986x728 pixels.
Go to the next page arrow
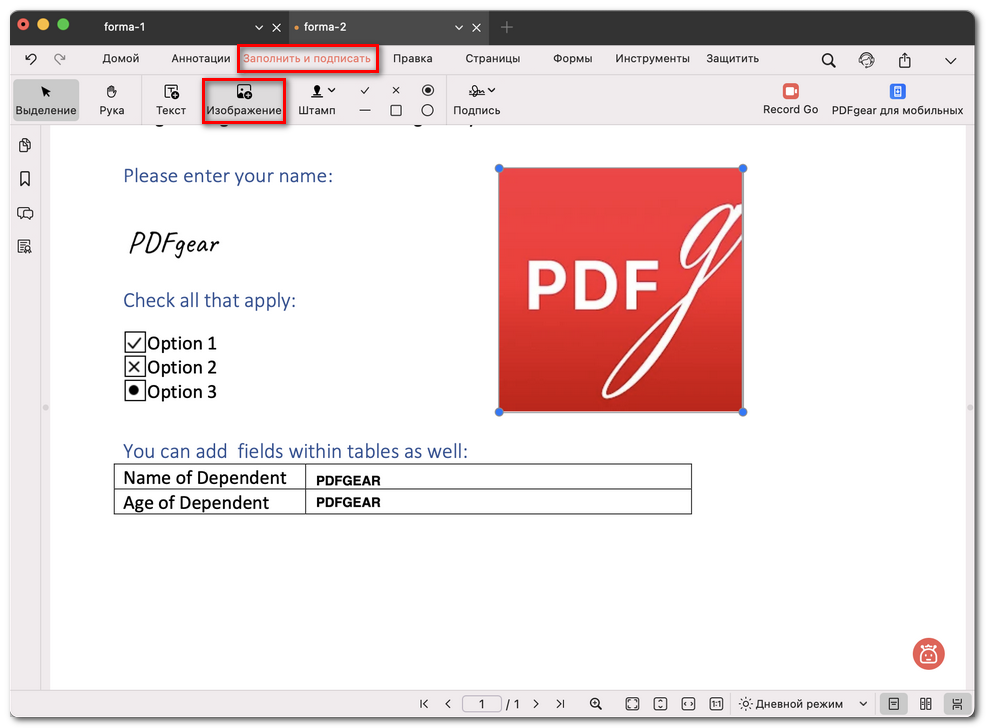click(536, 704)
